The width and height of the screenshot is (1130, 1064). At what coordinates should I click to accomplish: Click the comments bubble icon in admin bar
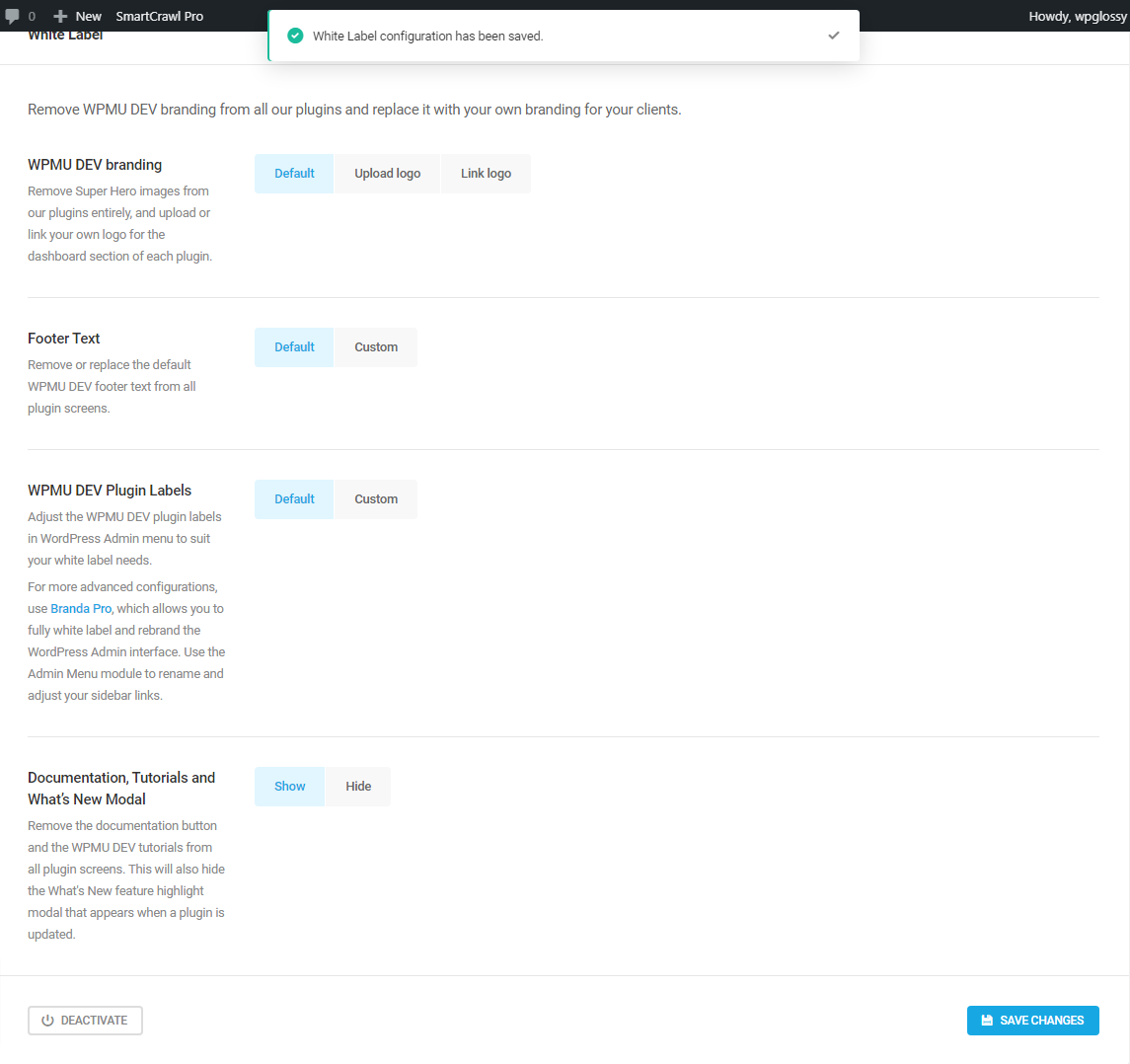pos(15,15)
